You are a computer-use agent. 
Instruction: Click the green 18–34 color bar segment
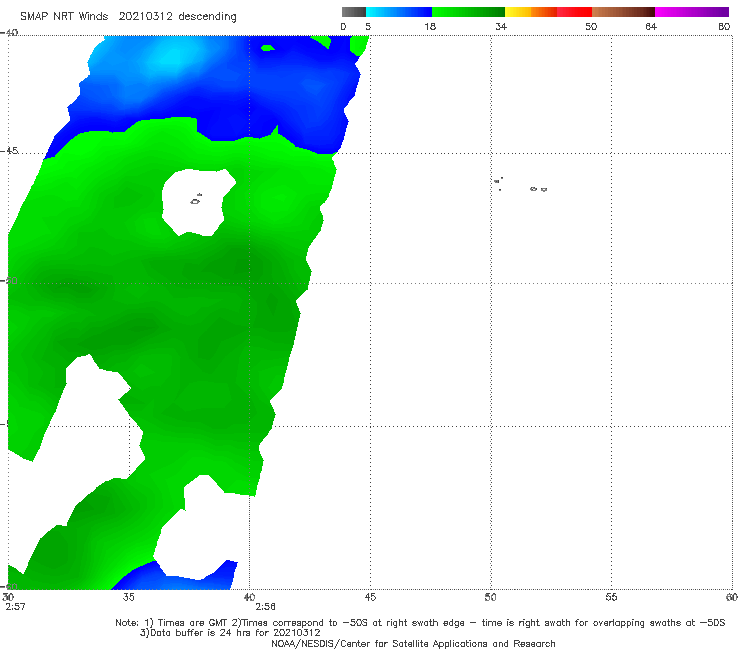(x=468, y=12)
